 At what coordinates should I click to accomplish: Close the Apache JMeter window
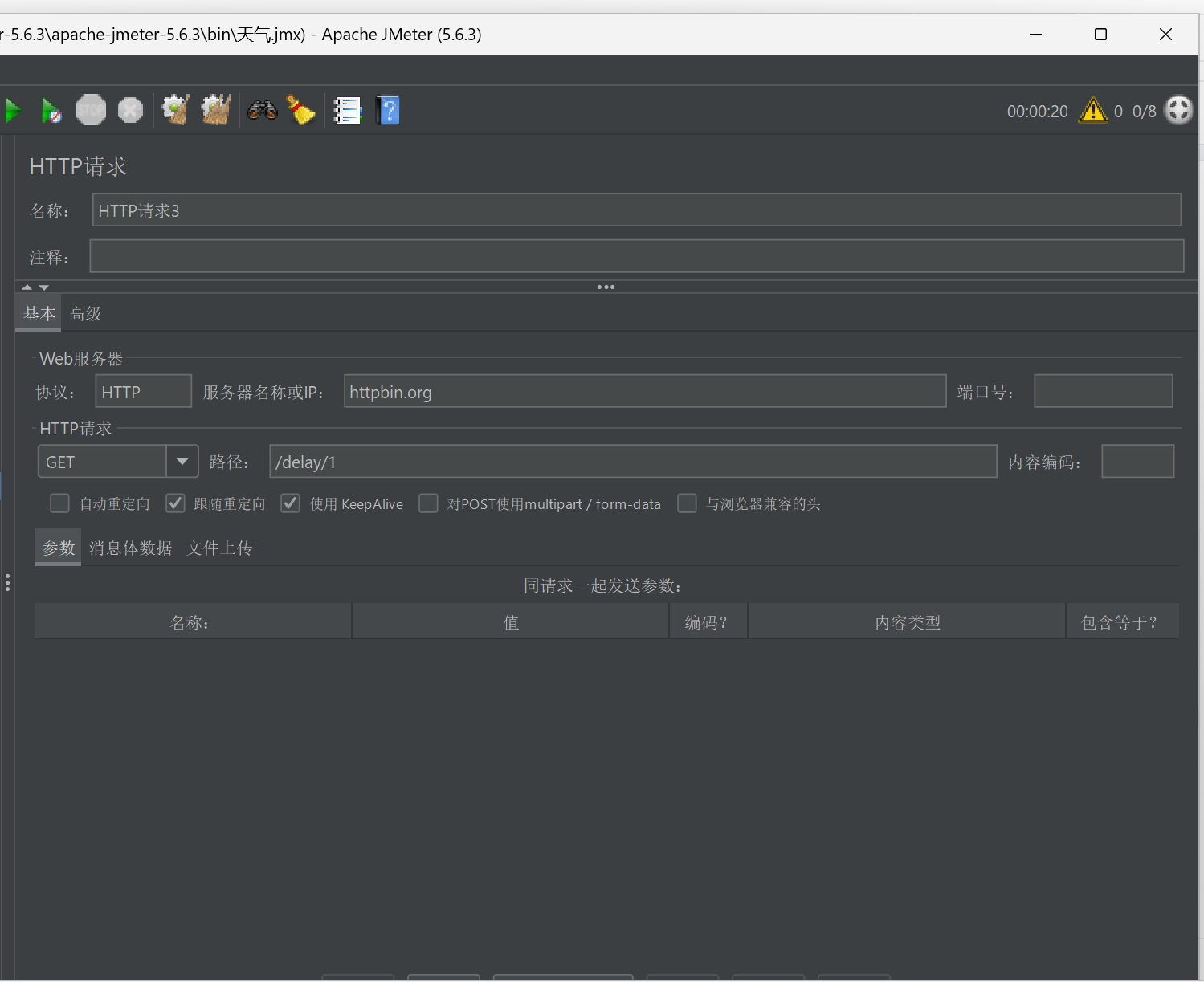pos(1166,34)
